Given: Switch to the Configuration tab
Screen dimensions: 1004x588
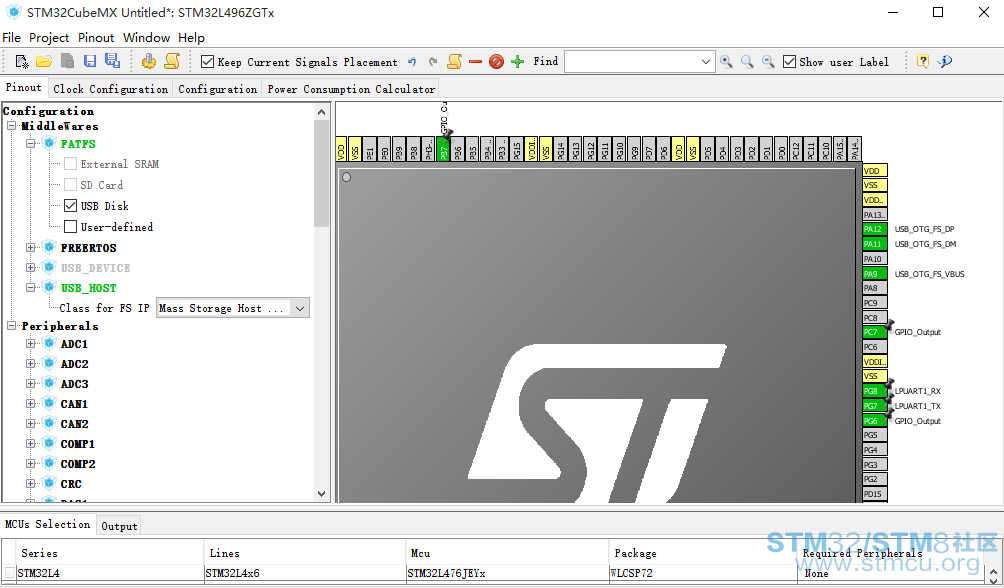Looking at the screenshot, I should coord(218,89).
